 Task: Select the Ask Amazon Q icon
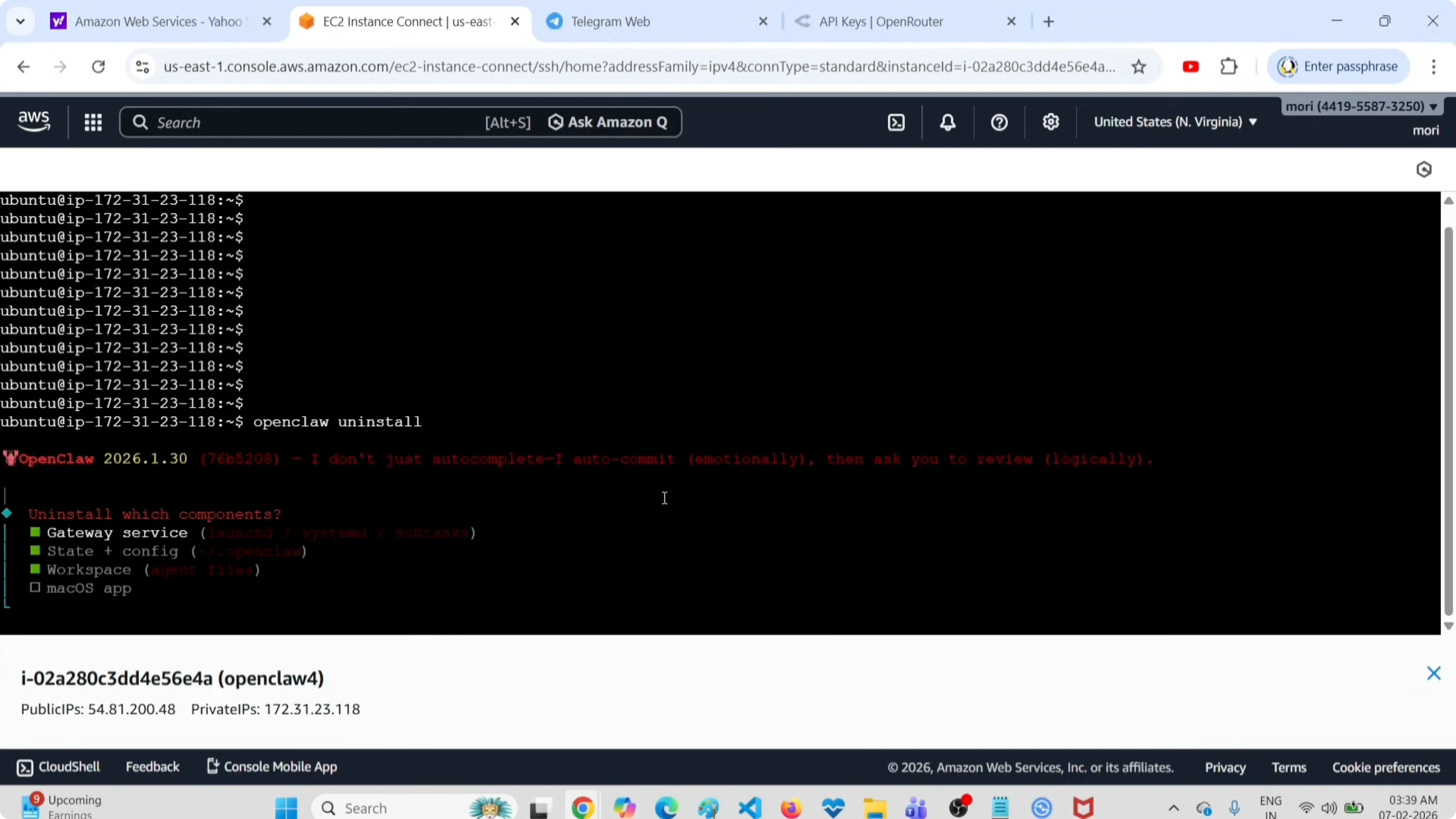(556, 121)
